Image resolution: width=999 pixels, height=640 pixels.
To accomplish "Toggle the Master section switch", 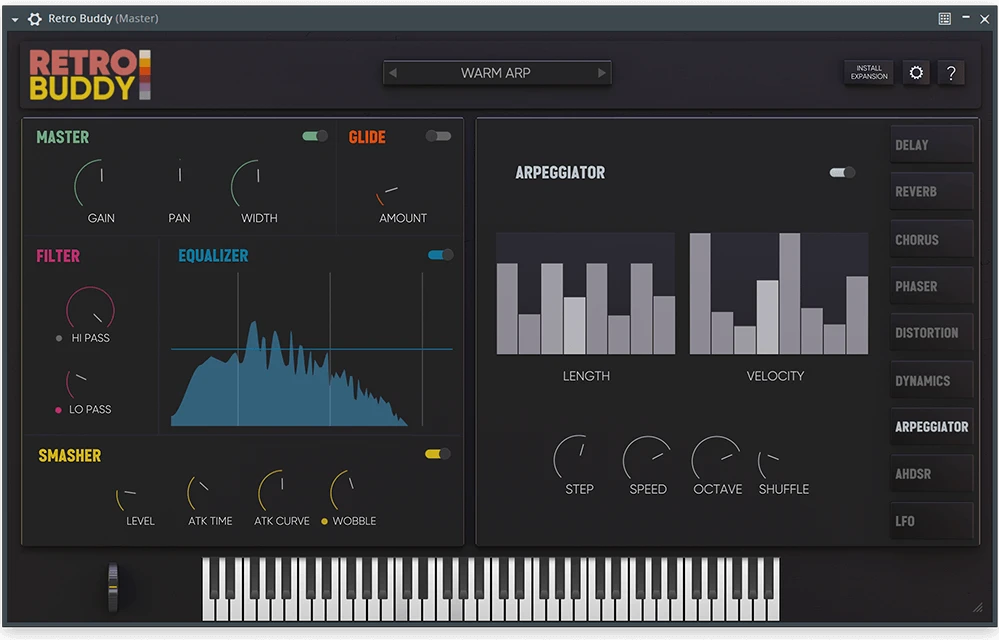I will pos(315,136).
